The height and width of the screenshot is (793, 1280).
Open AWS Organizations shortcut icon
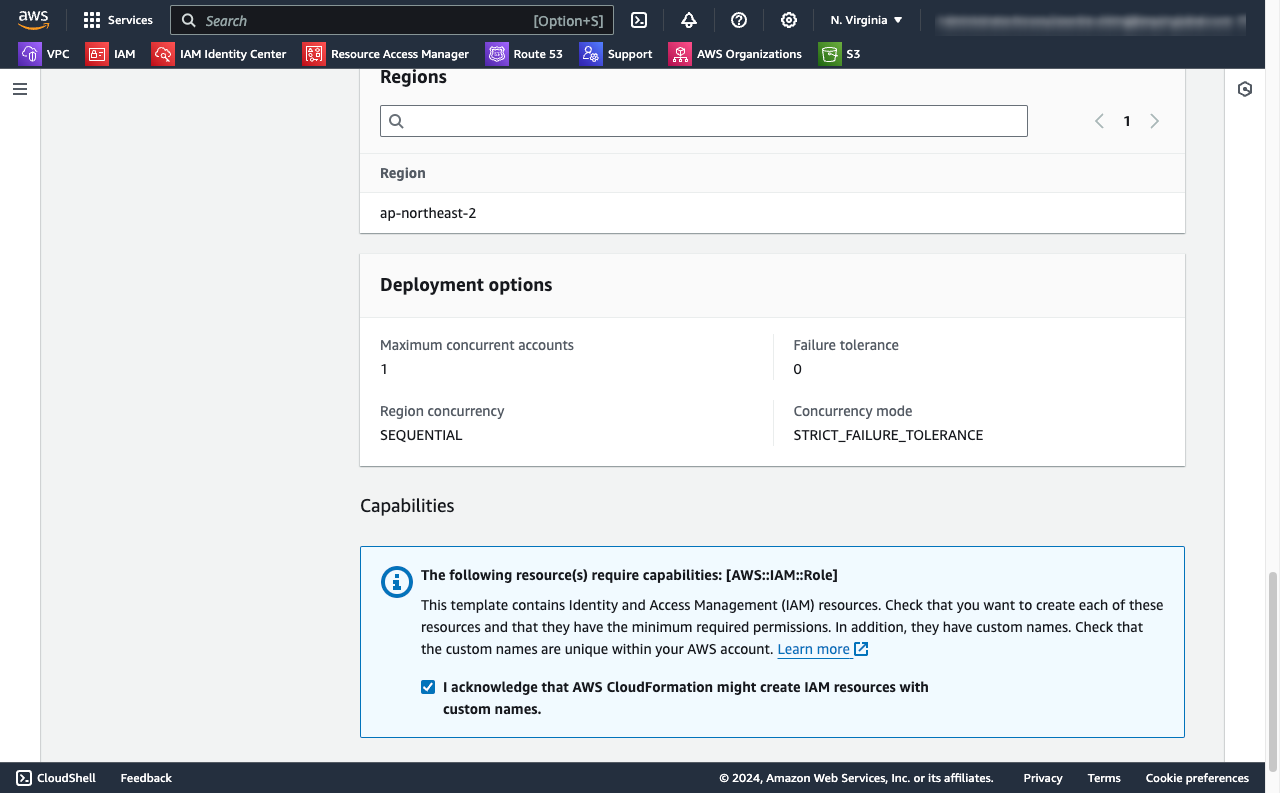point(680,54)
